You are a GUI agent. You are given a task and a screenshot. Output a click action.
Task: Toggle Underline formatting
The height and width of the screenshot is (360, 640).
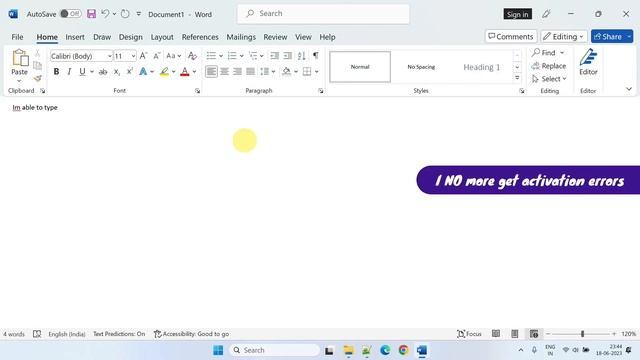tap(82, 72)
